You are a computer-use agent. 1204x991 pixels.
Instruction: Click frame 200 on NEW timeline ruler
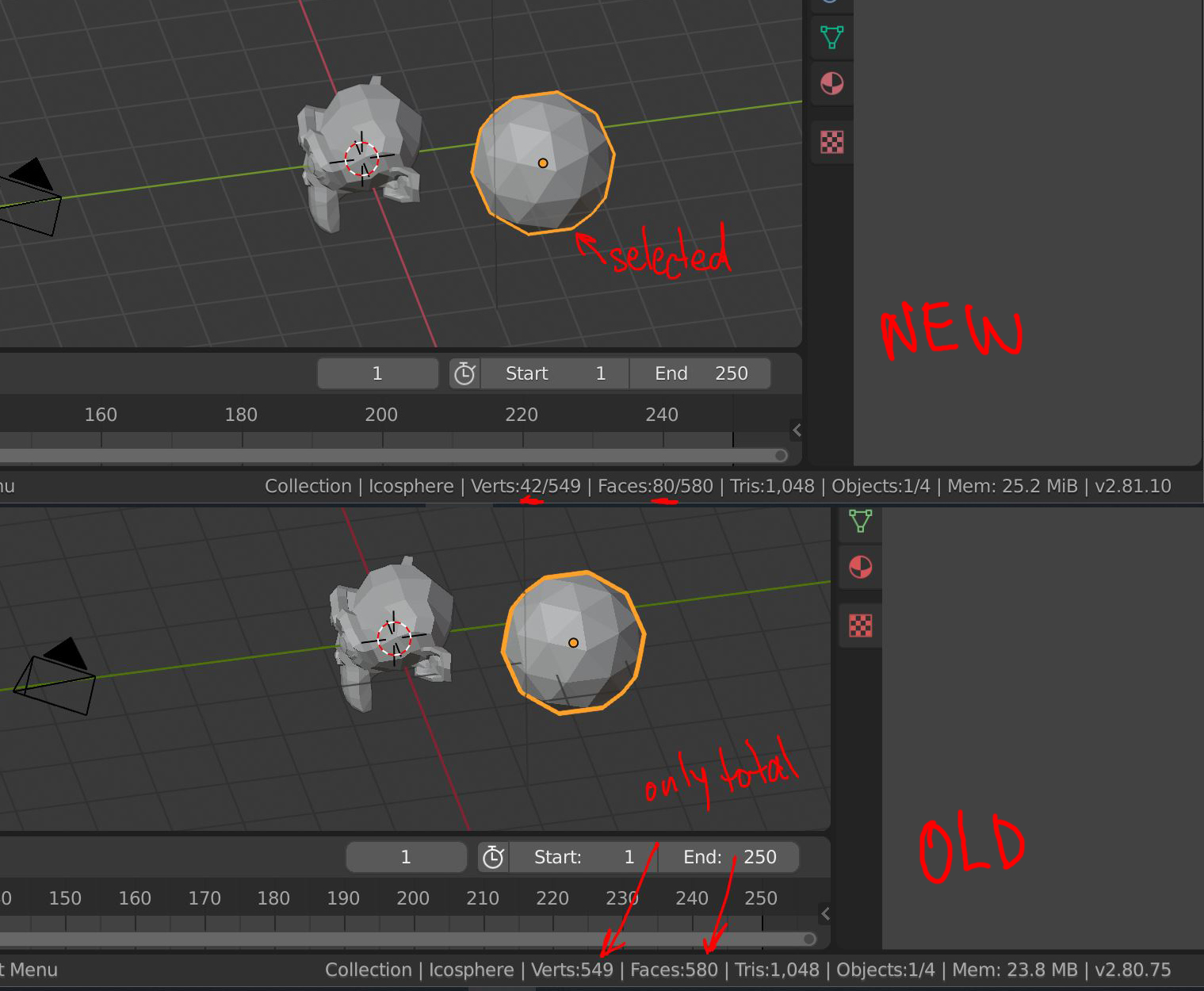click(x=381, y=415)
